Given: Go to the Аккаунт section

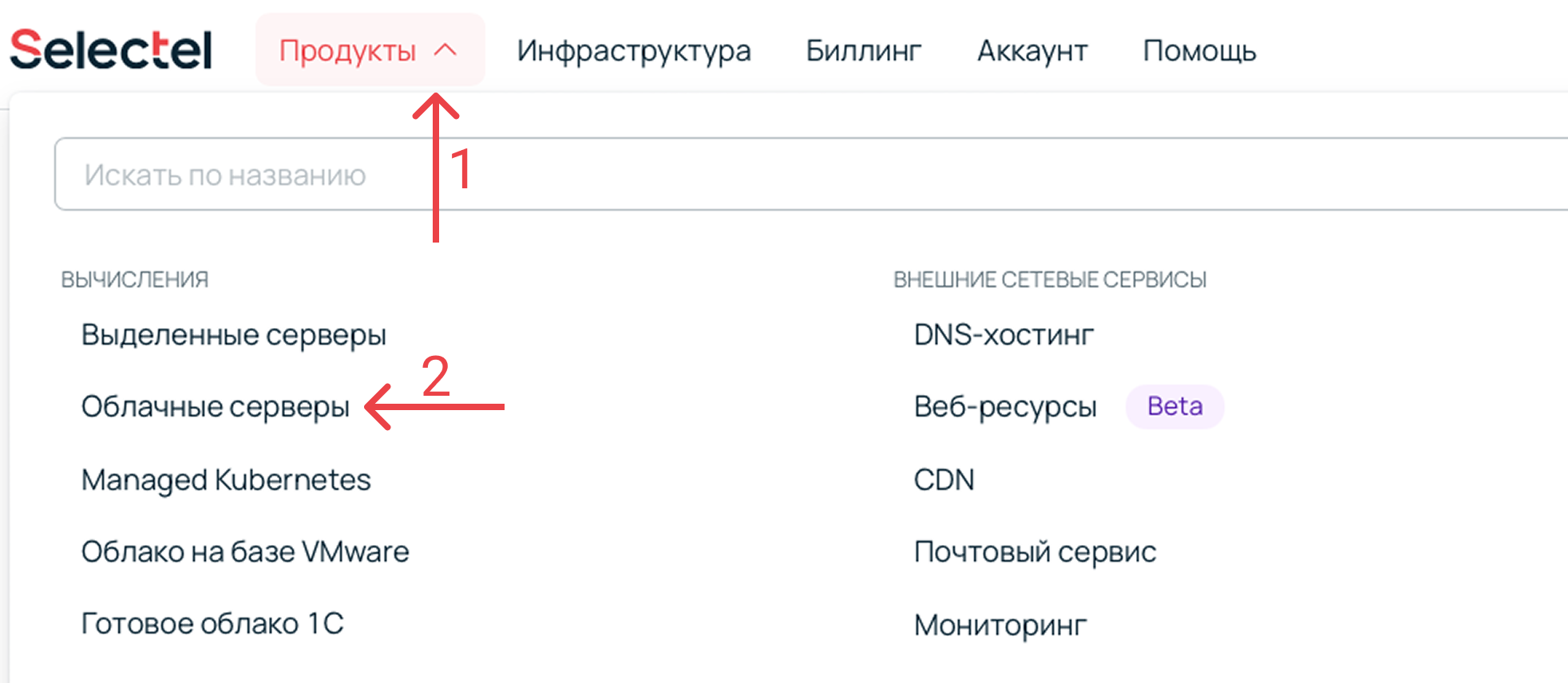Looking at the screenshot, I should 1031,50.
